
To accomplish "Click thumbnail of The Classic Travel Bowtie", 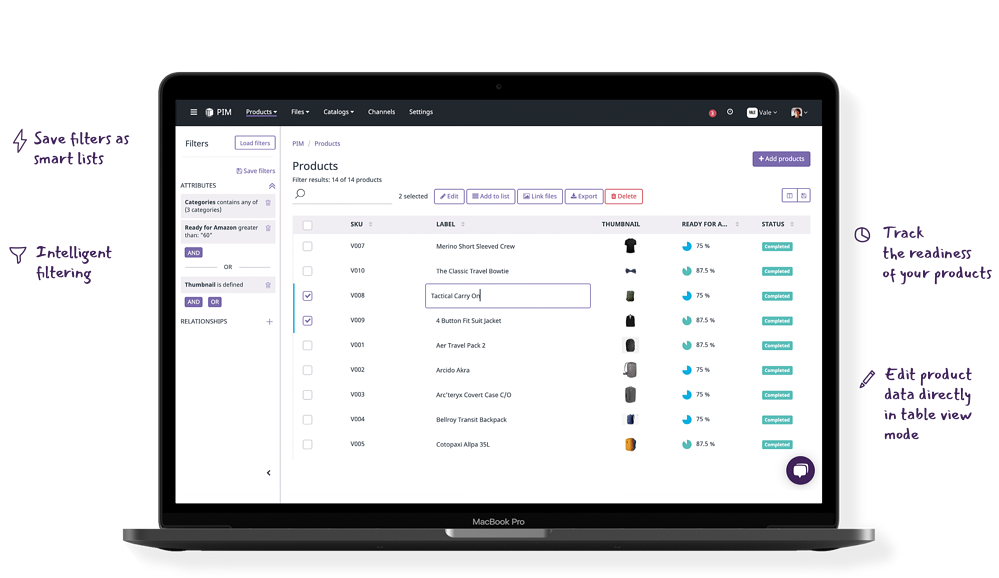I will click(630, 271).
